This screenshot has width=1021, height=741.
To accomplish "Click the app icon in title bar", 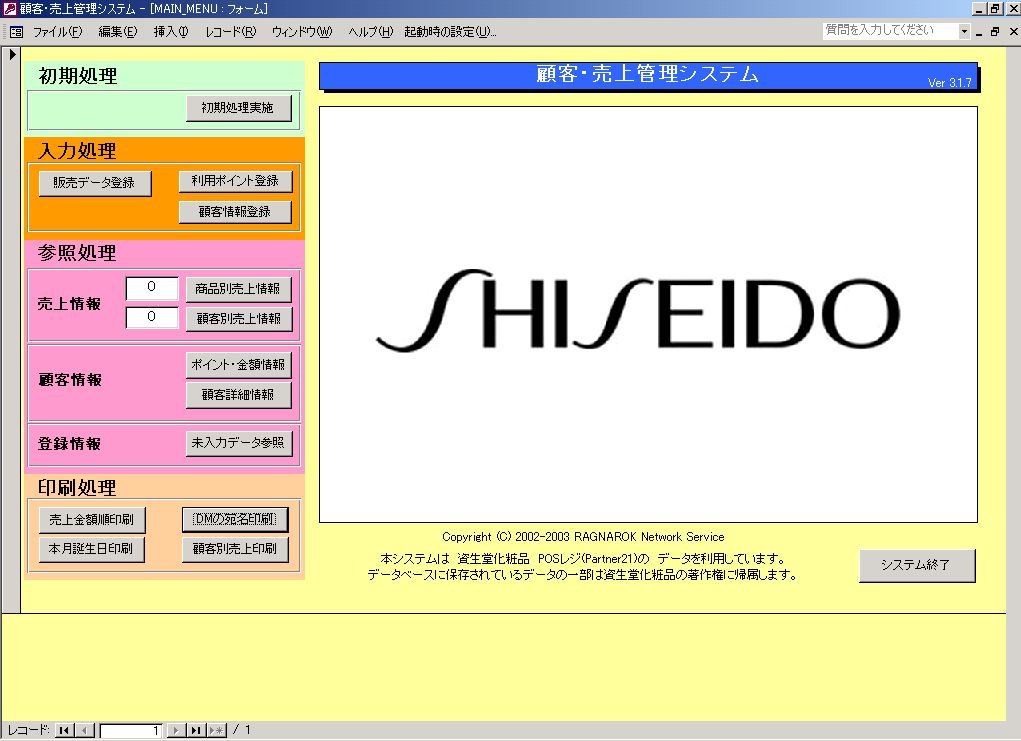I will click(8, 8).
